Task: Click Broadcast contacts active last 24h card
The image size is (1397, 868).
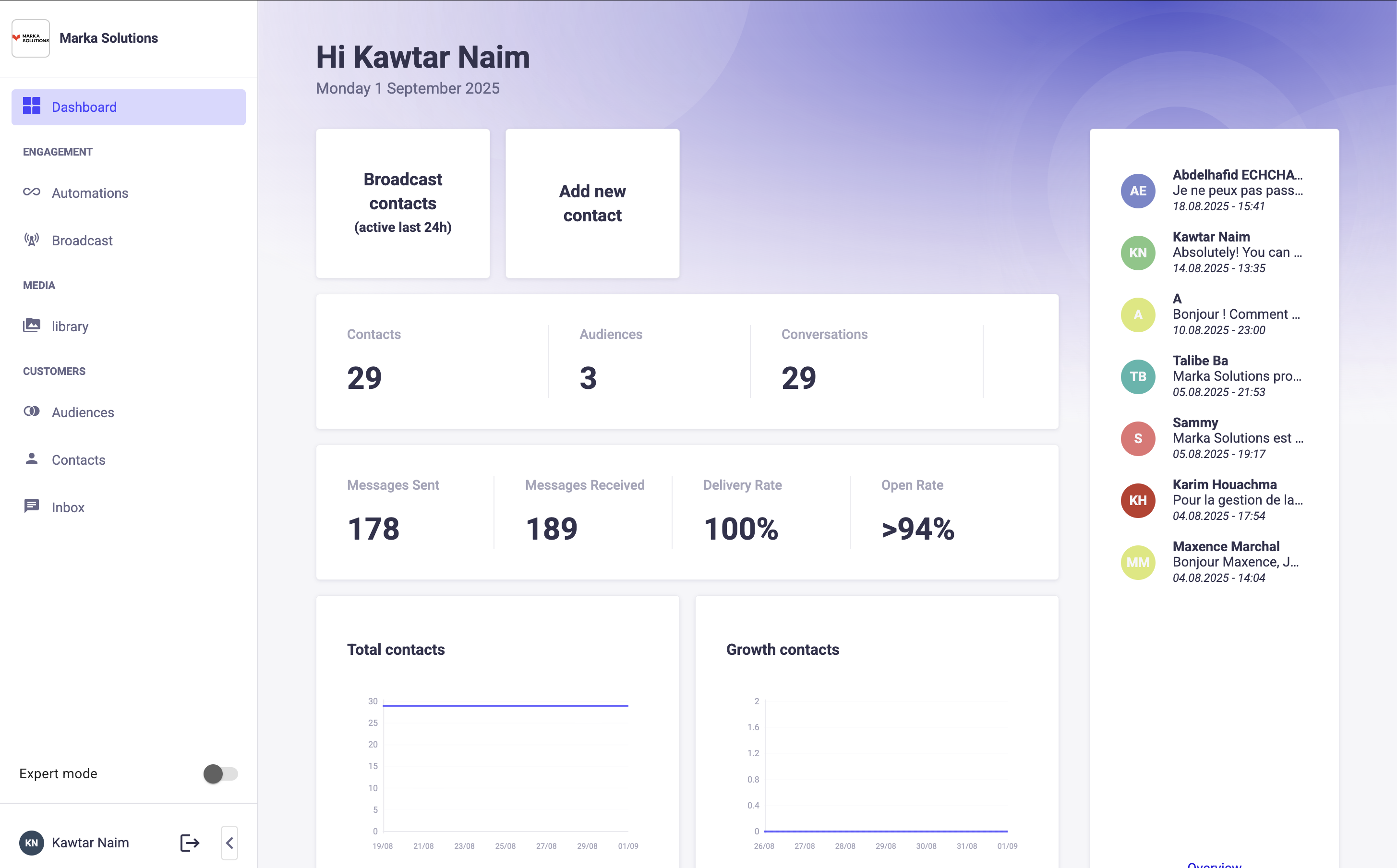Action: coord(402,203)
